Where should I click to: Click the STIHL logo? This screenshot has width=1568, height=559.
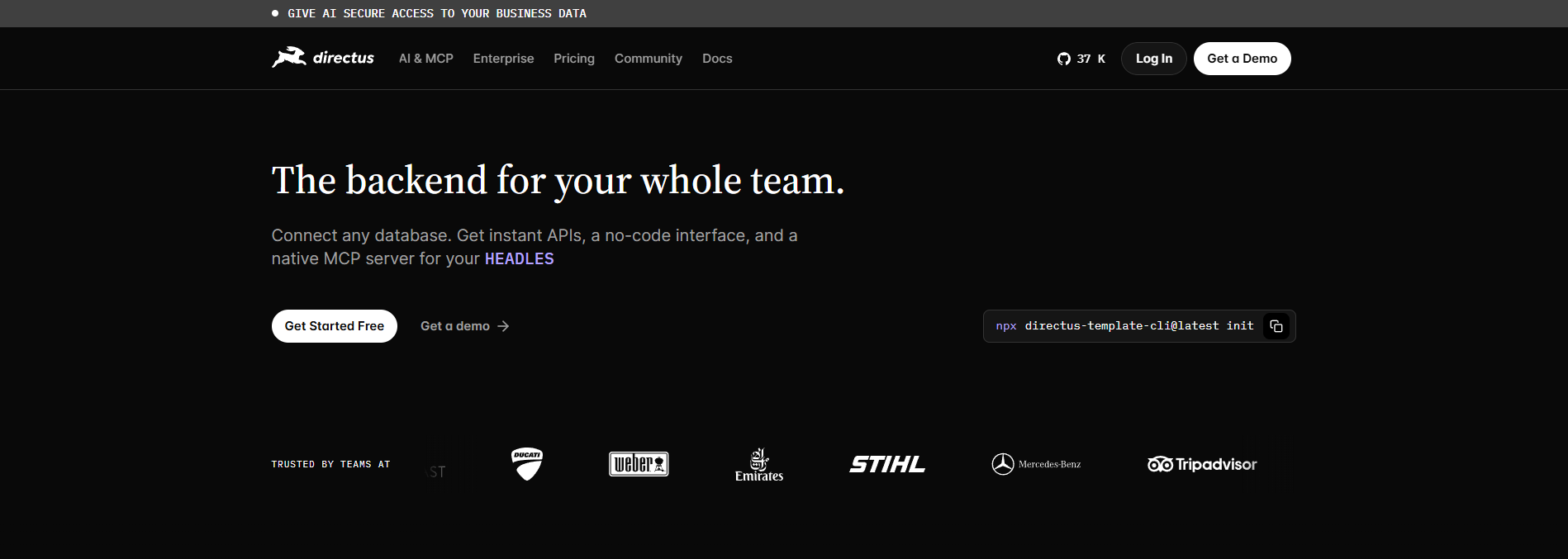coord(887,464)
